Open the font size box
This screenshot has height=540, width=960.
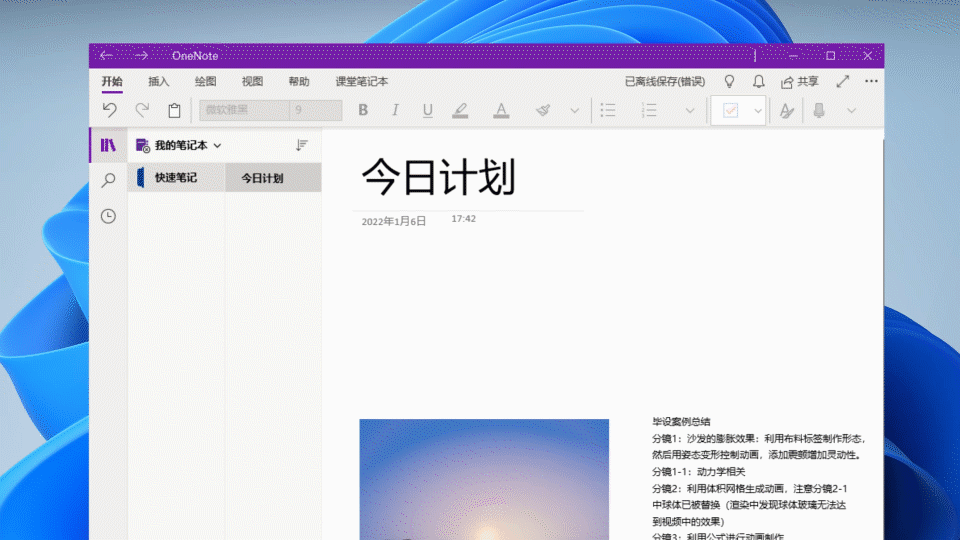316,110
